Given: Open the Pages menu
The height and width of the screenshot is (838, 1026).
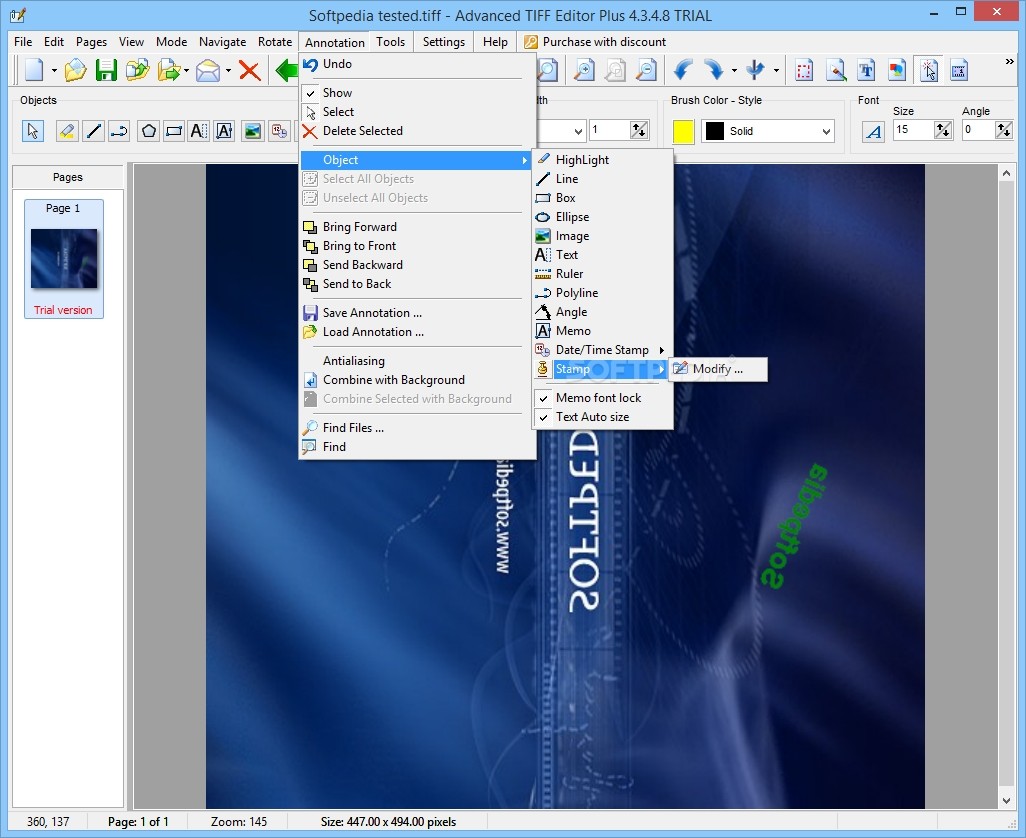Looking at the screenshot, I should pos(91,42).
